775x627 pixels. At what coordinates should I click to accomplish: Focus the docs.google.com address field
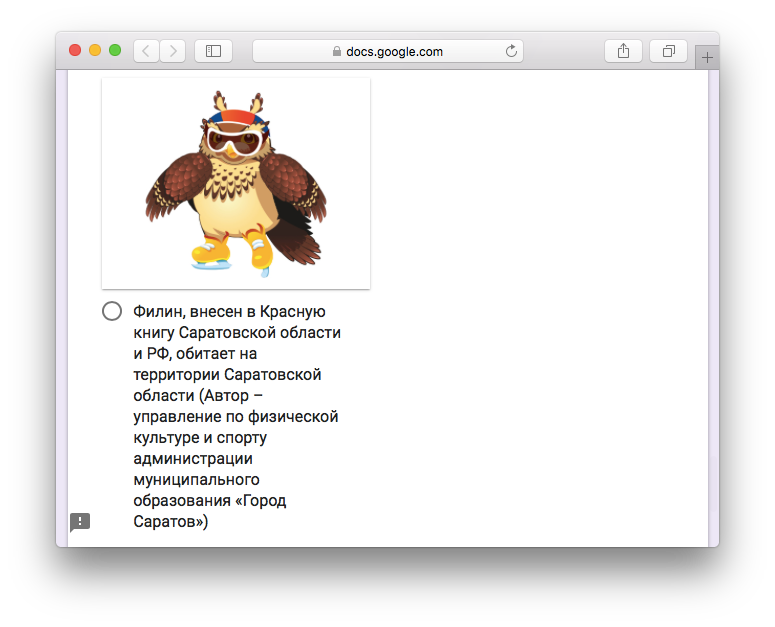point(394,51)
